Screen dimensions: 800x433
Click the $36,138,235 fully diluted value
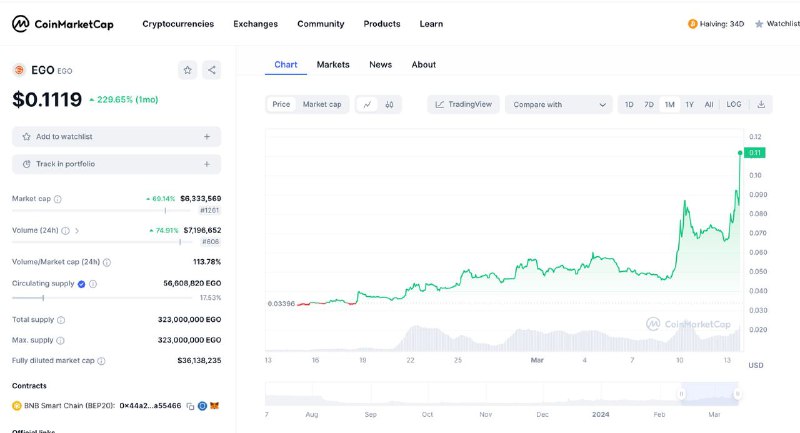199,361
